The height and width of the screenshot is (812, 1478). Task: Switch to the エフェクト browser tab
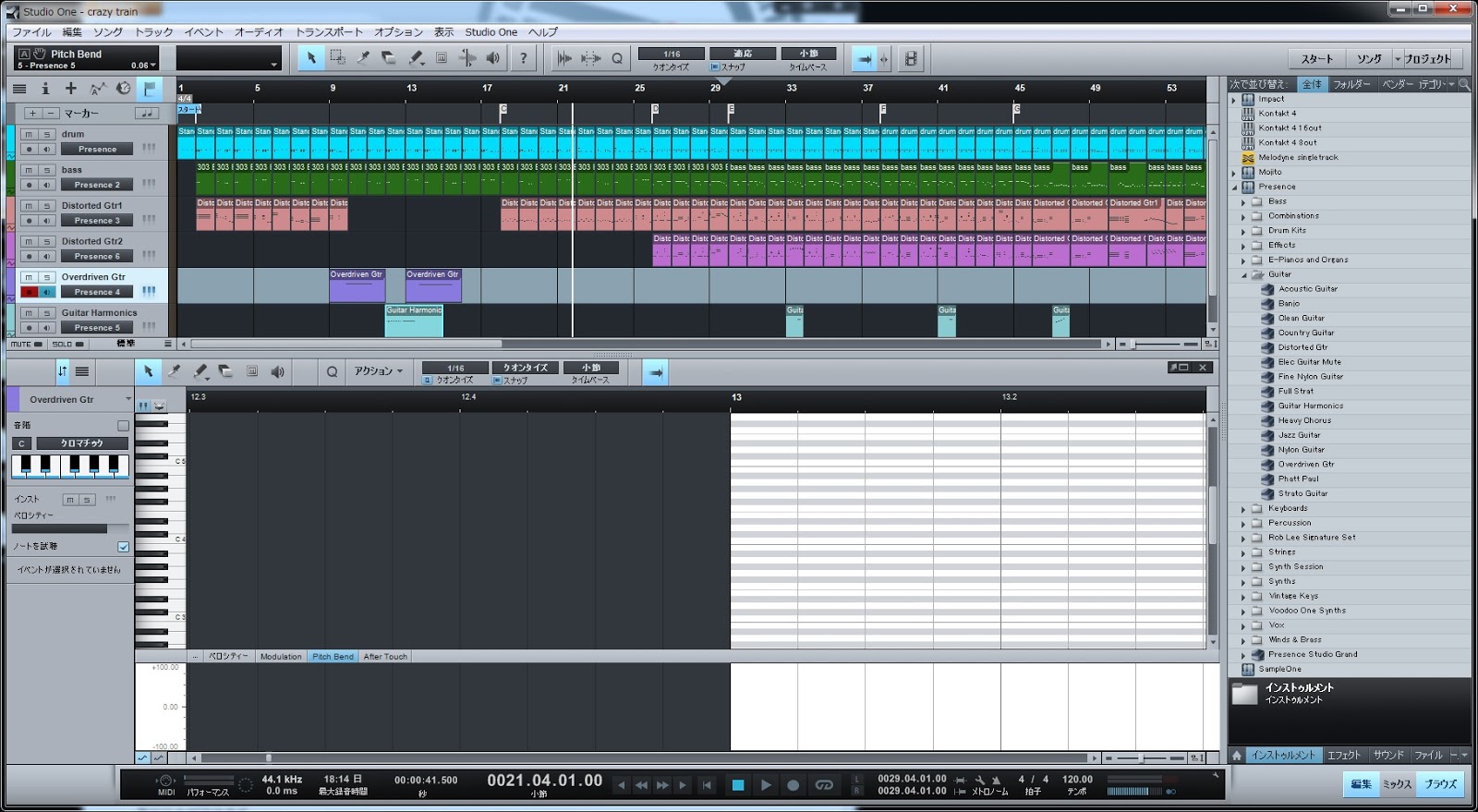[x=1344, y=756]
